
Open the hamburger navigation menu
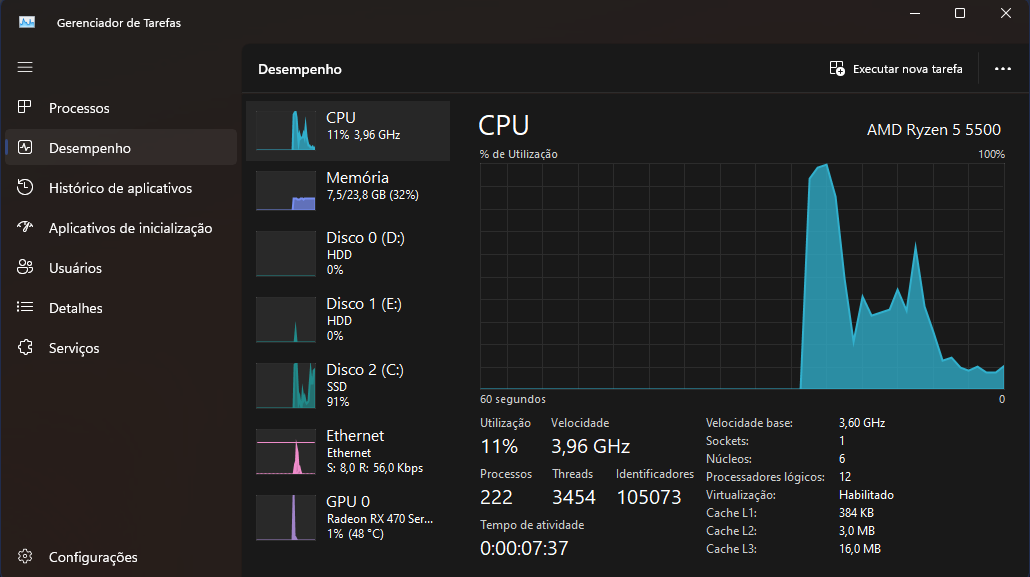[25, 67]
